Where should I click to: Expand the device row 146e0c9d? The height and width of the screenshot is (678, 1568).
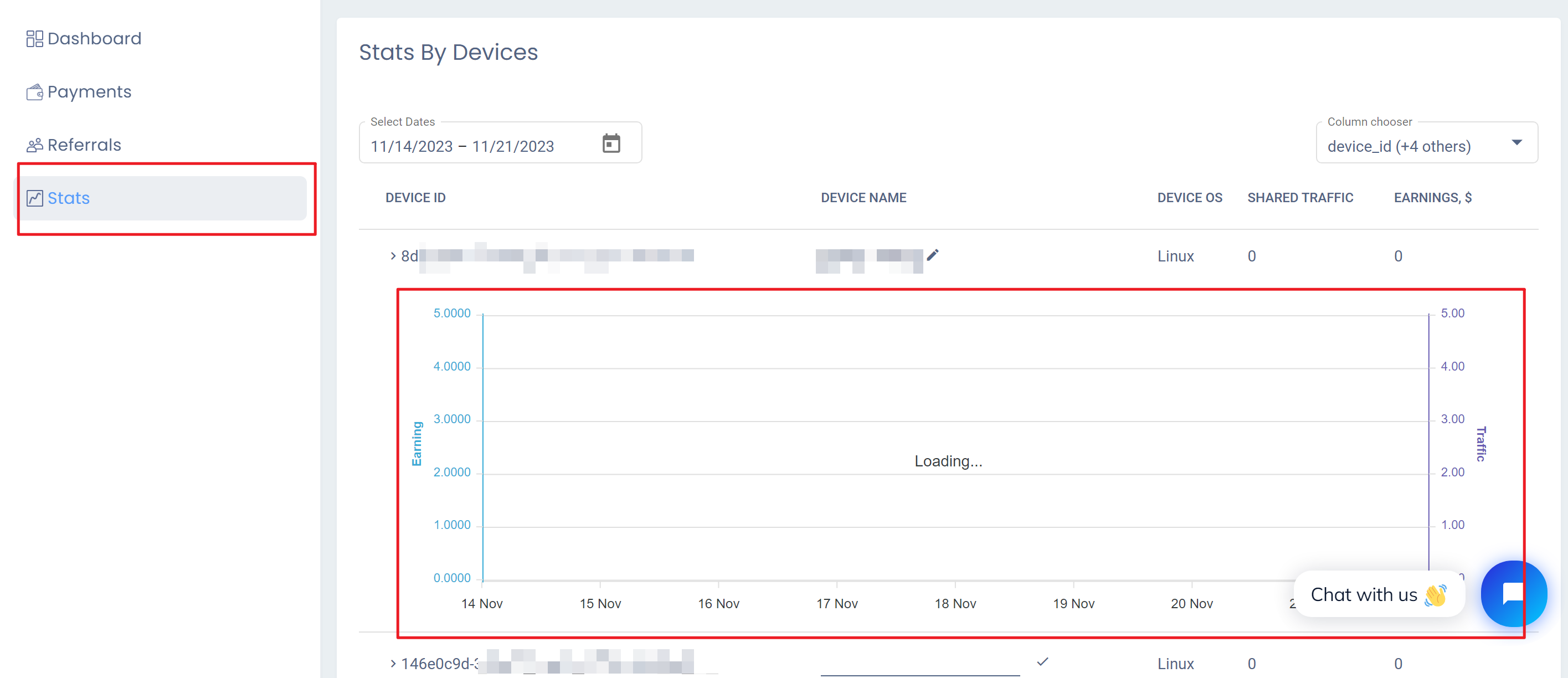point(393,664)
